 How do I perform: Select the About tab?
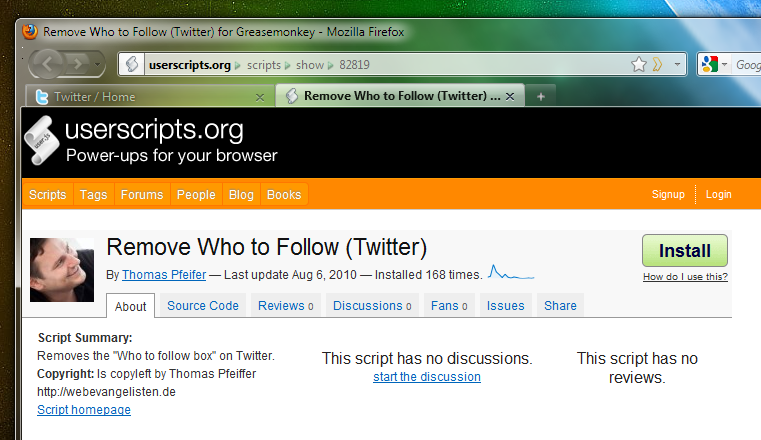pos(131,306)
